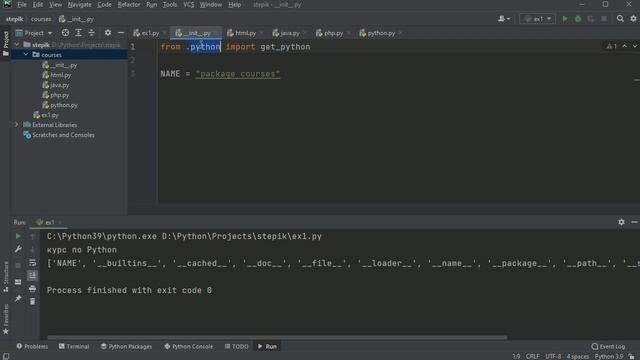
Task: Select __init__.py in project tree
Action: tap(63, 65)
